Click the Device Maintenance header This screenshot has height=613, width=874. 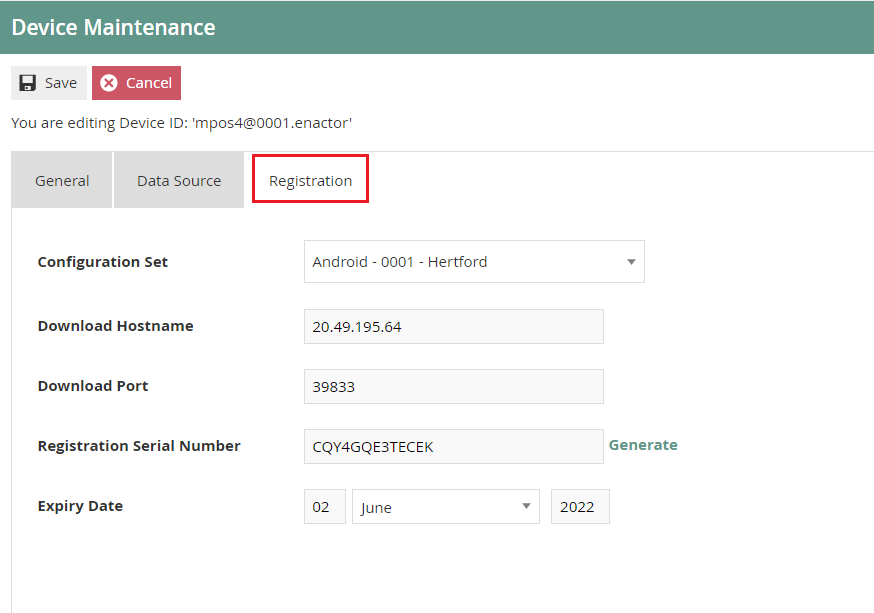113,27
